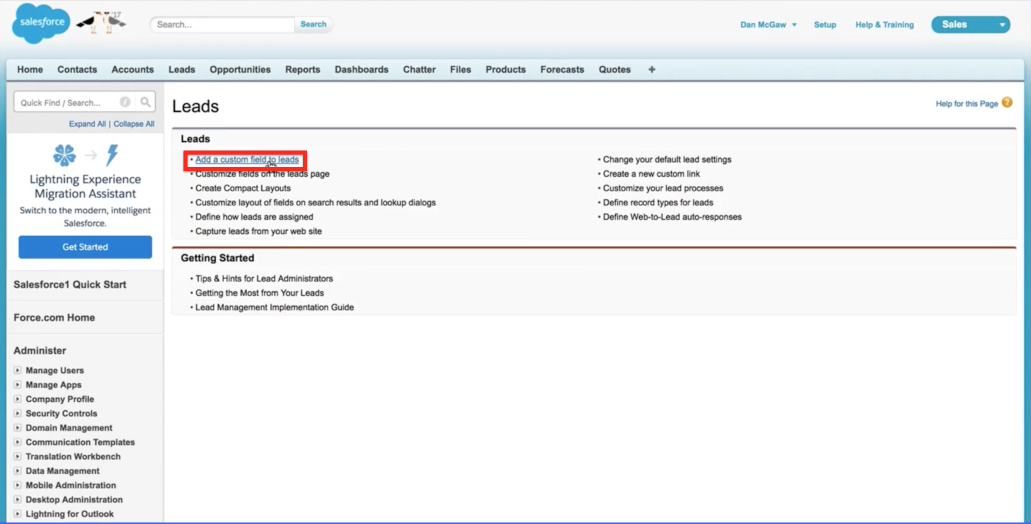1031x524 pixels.
Task: Click the Expand All link
Action: (x=87, y=124)
